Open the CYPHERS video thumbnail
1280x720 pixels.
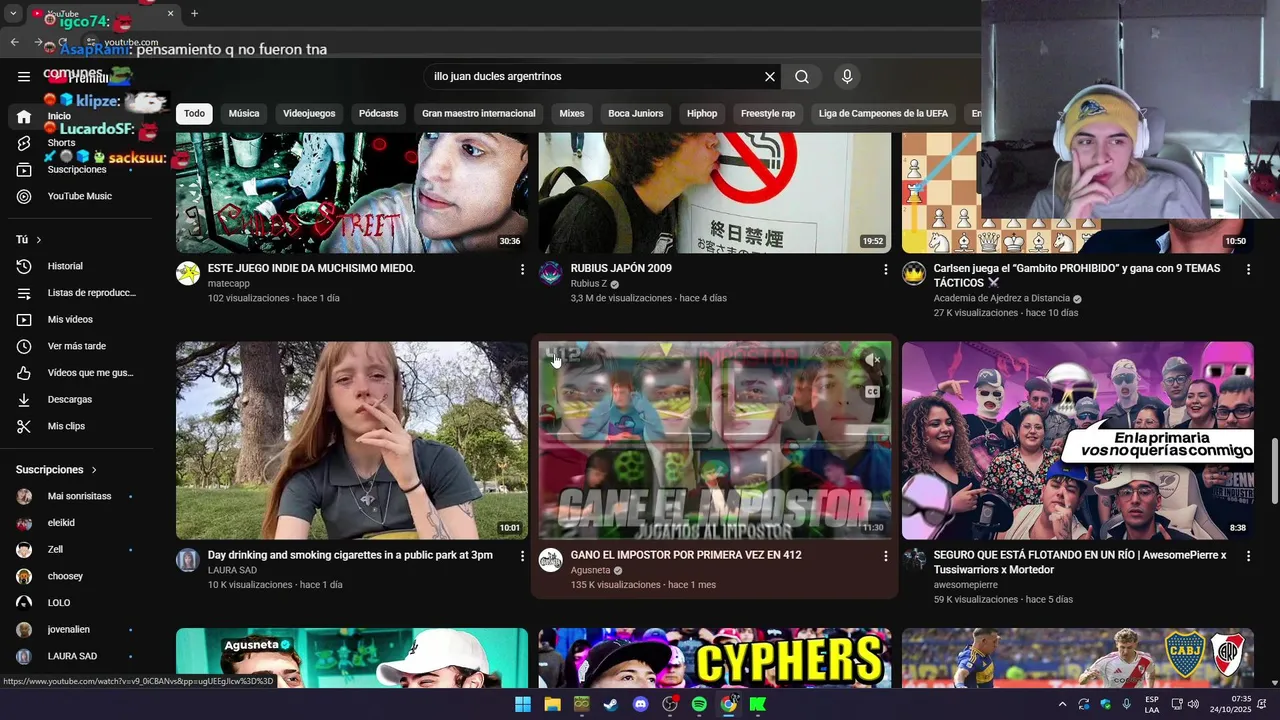coord(715,658)
